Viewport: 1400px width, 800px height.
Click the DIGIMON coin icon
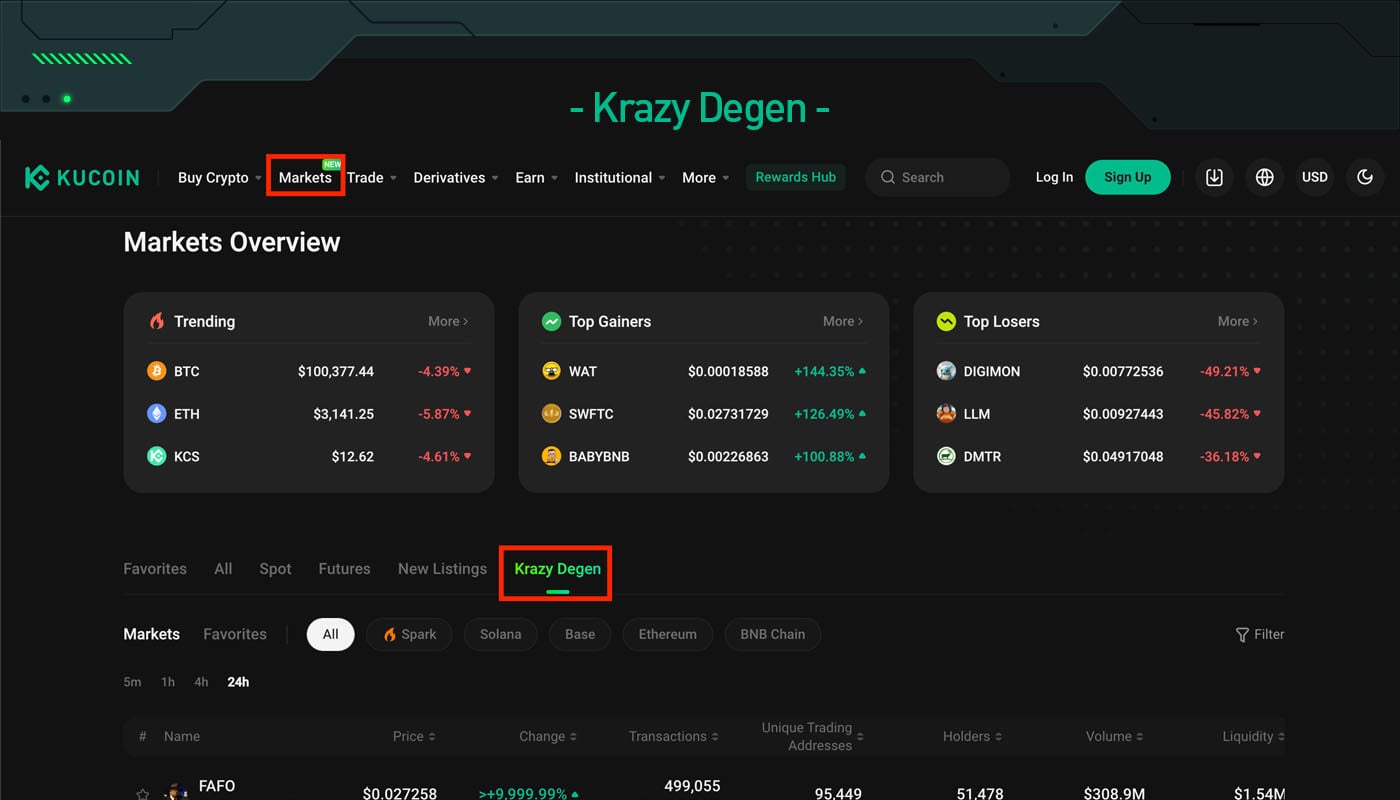tap(946, 371)
